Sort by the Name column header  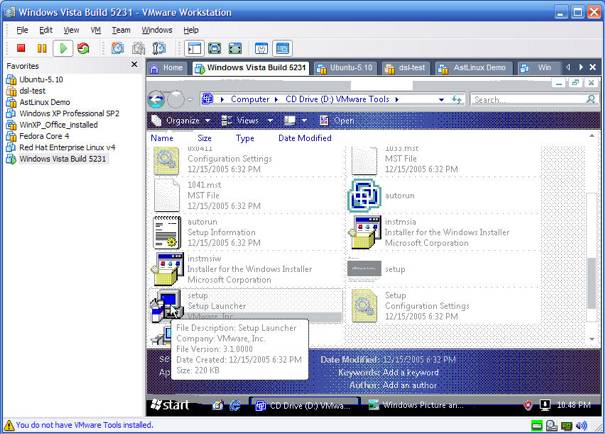[162, 138]
